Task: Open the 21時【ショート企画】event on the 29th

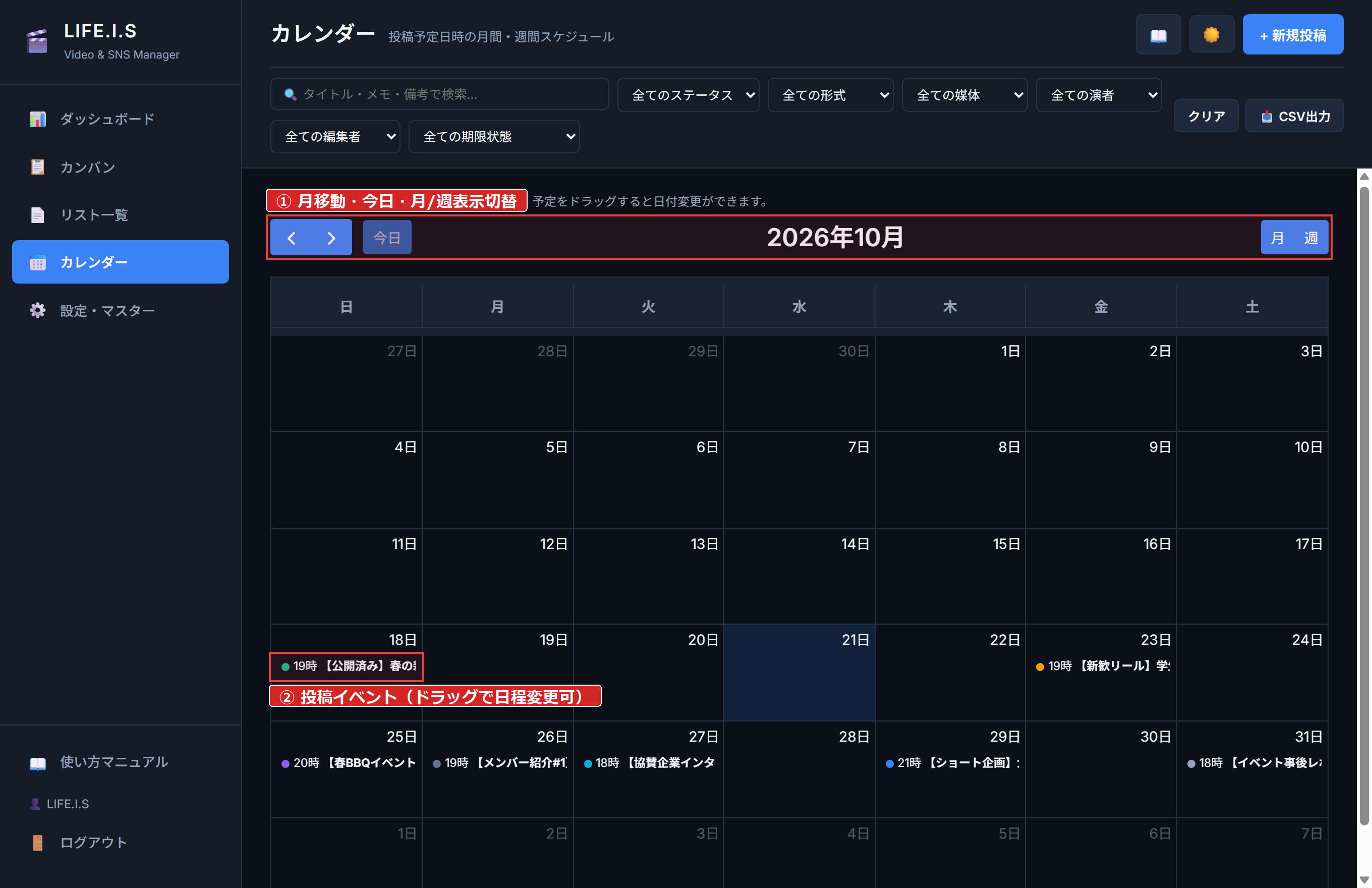Action: pyautogui.click(x=951, y=763)
